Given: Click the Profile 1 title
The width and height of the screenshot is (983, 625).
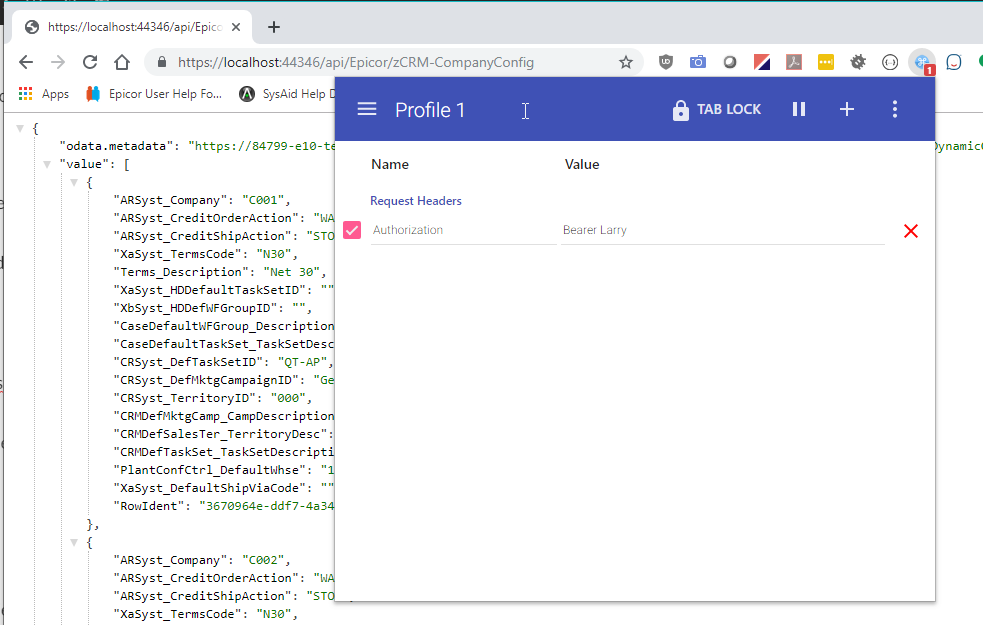Looking at the screenshot, I should pos(430,110).
